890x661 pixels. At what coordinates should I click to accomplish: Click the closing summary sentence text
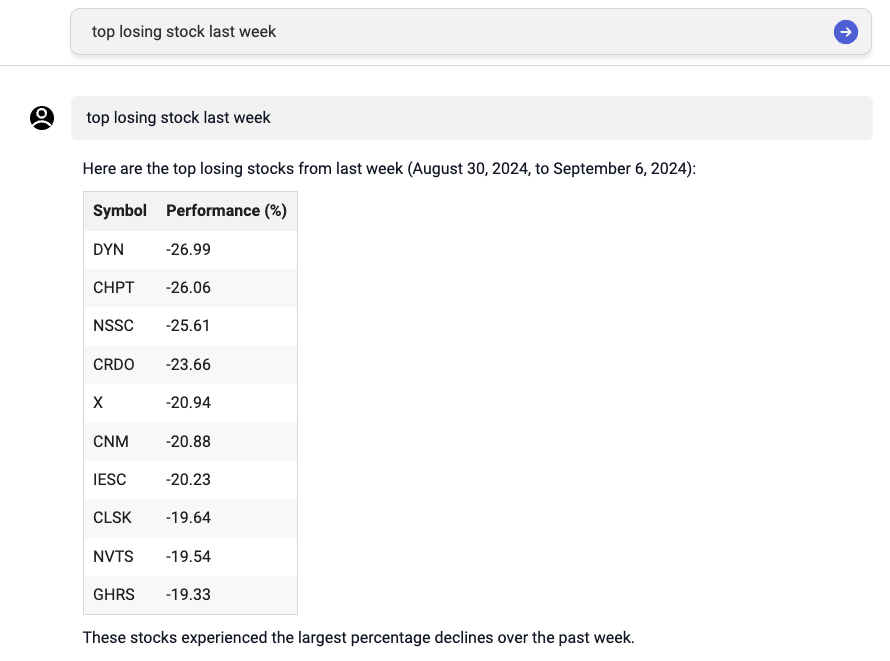tap(358, 638)
